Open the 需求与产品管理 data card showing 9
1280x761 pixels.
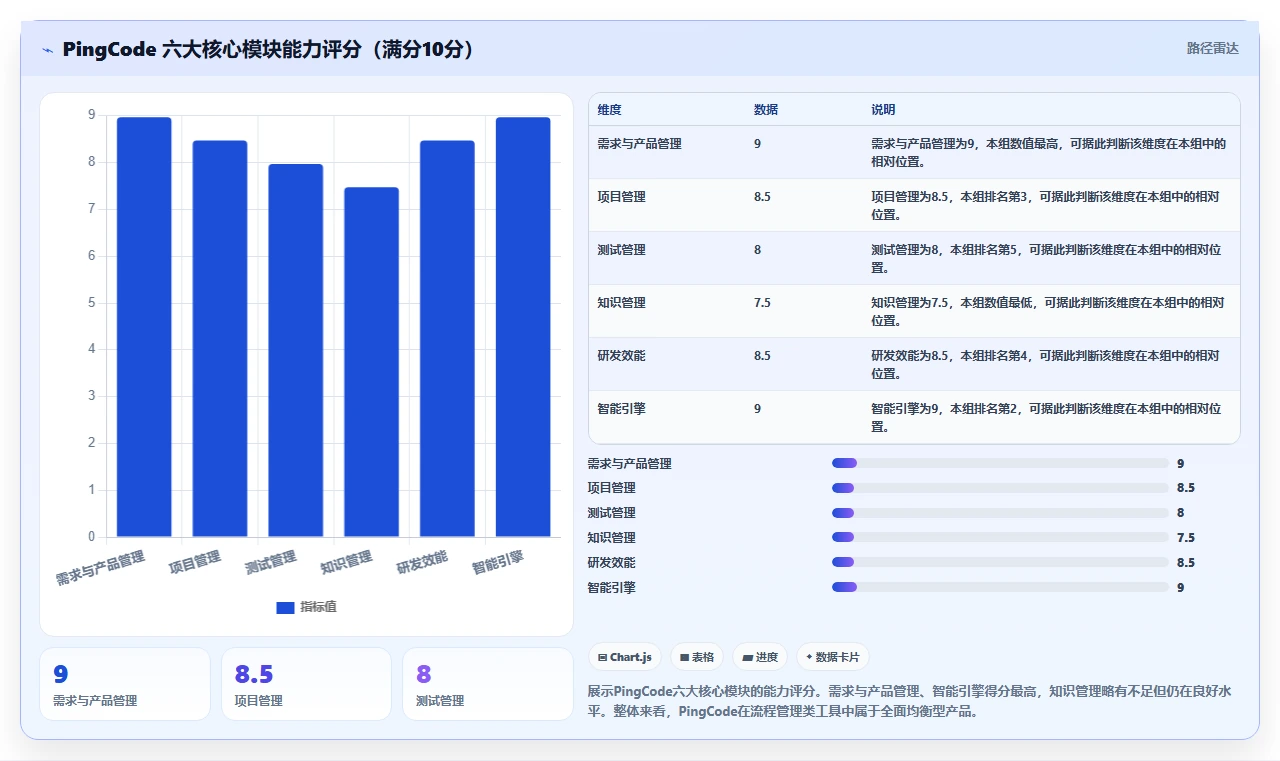coord(125,684)
